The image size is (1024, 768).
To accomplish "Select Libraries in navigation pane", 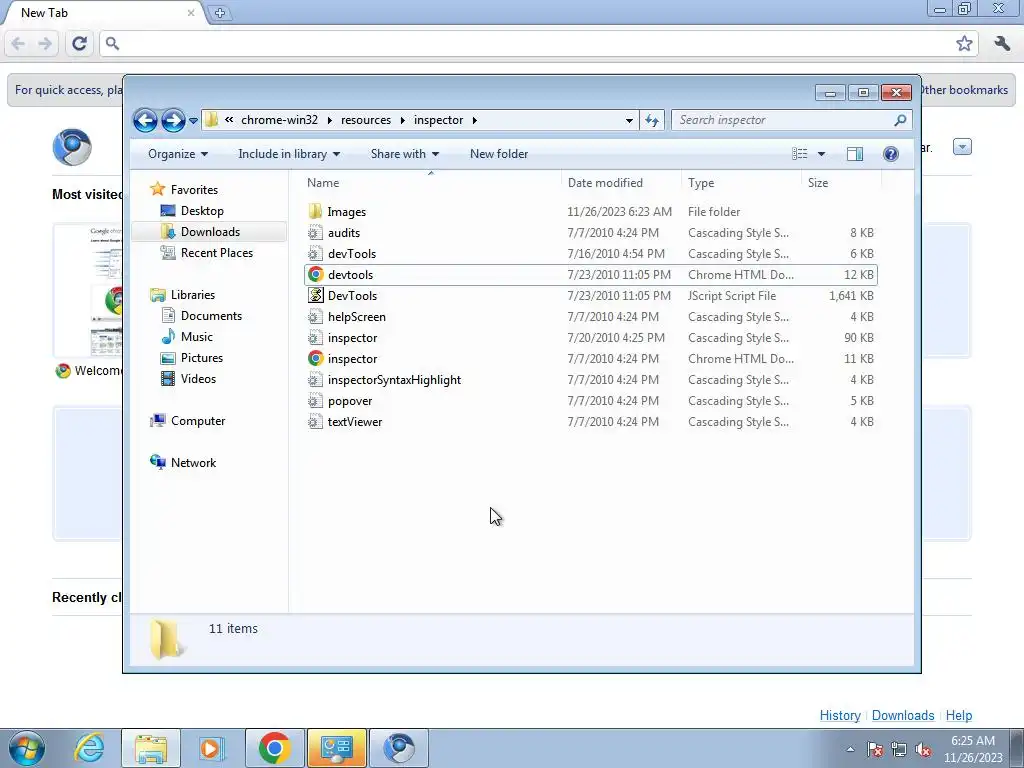I will [193, 295].
